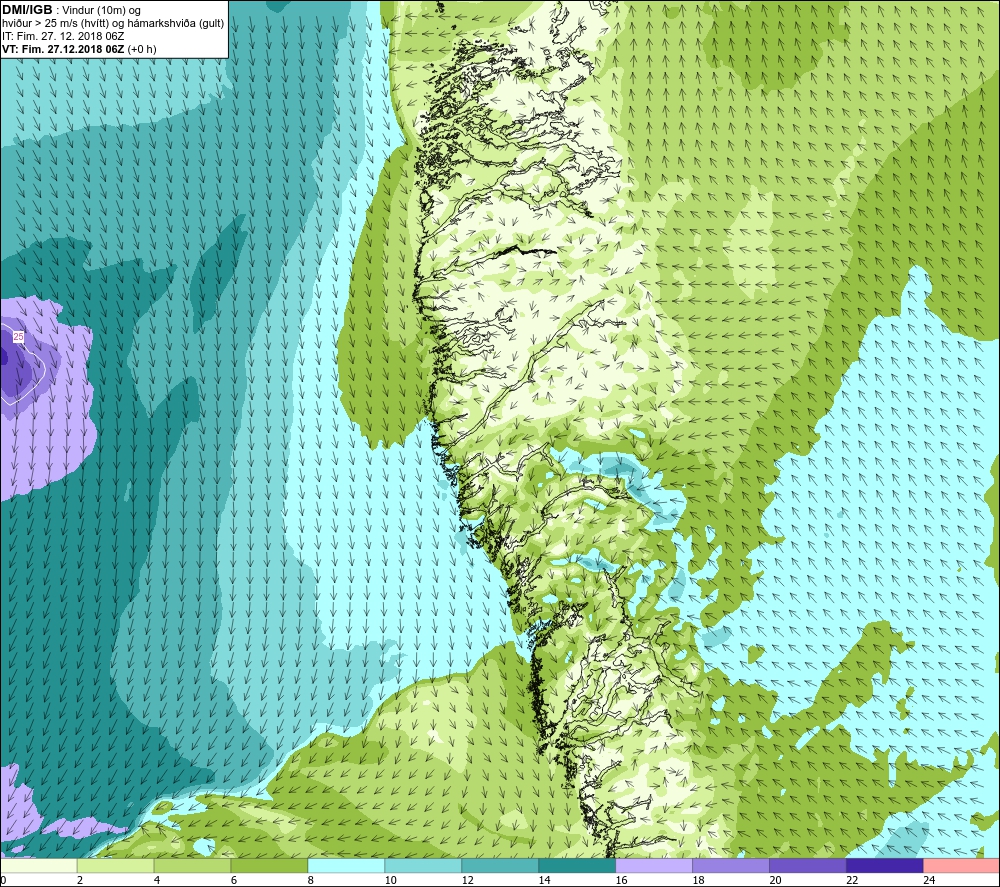Click the 6–8 m/s olive green legend swatch
Image resolution: width=1000 pixels, height=887 pixels.
[x=269, y=866]
